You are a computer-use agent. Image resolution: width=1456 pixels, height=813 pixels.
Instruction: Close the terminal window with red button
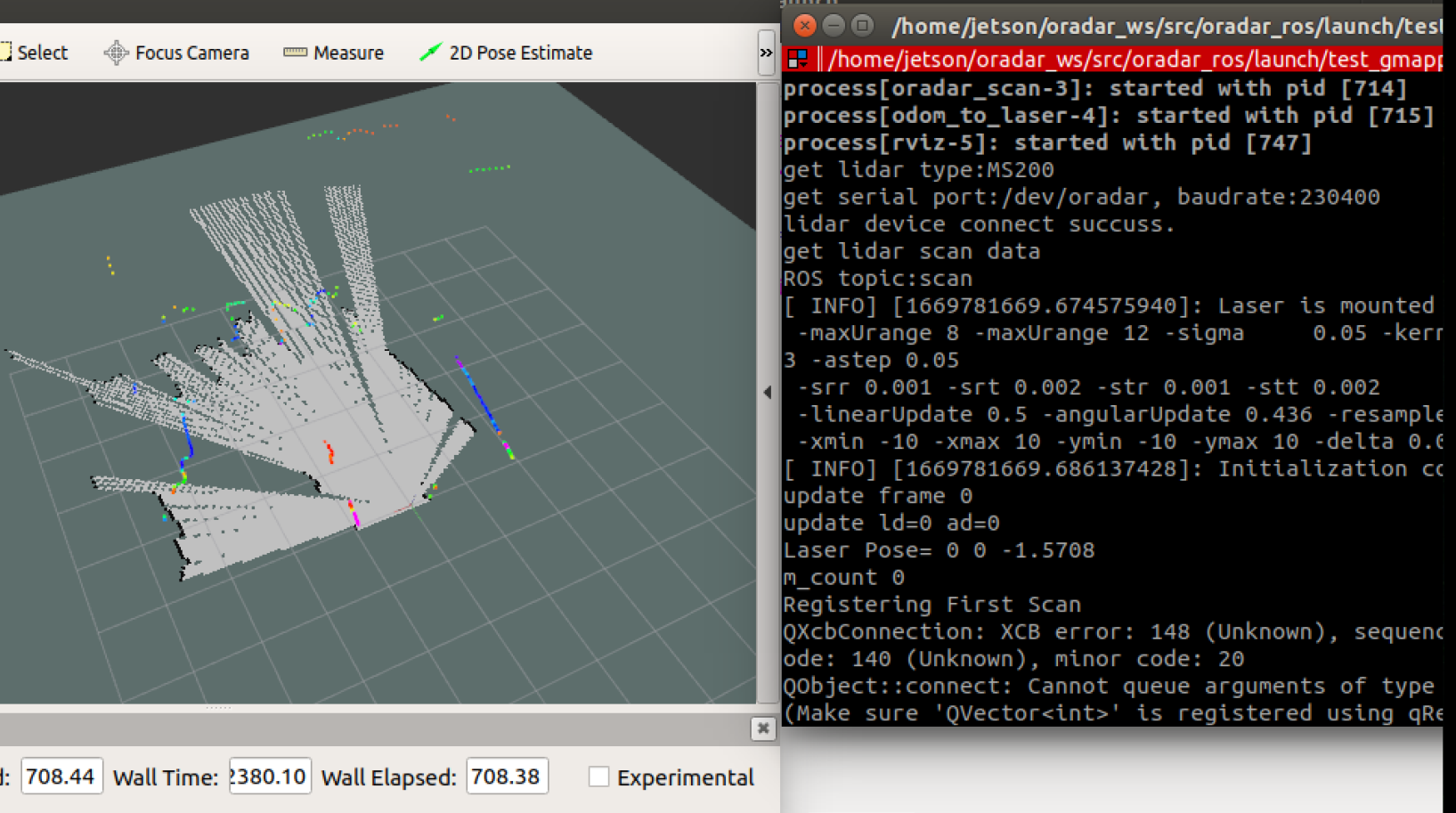click(x=805, y=25)
